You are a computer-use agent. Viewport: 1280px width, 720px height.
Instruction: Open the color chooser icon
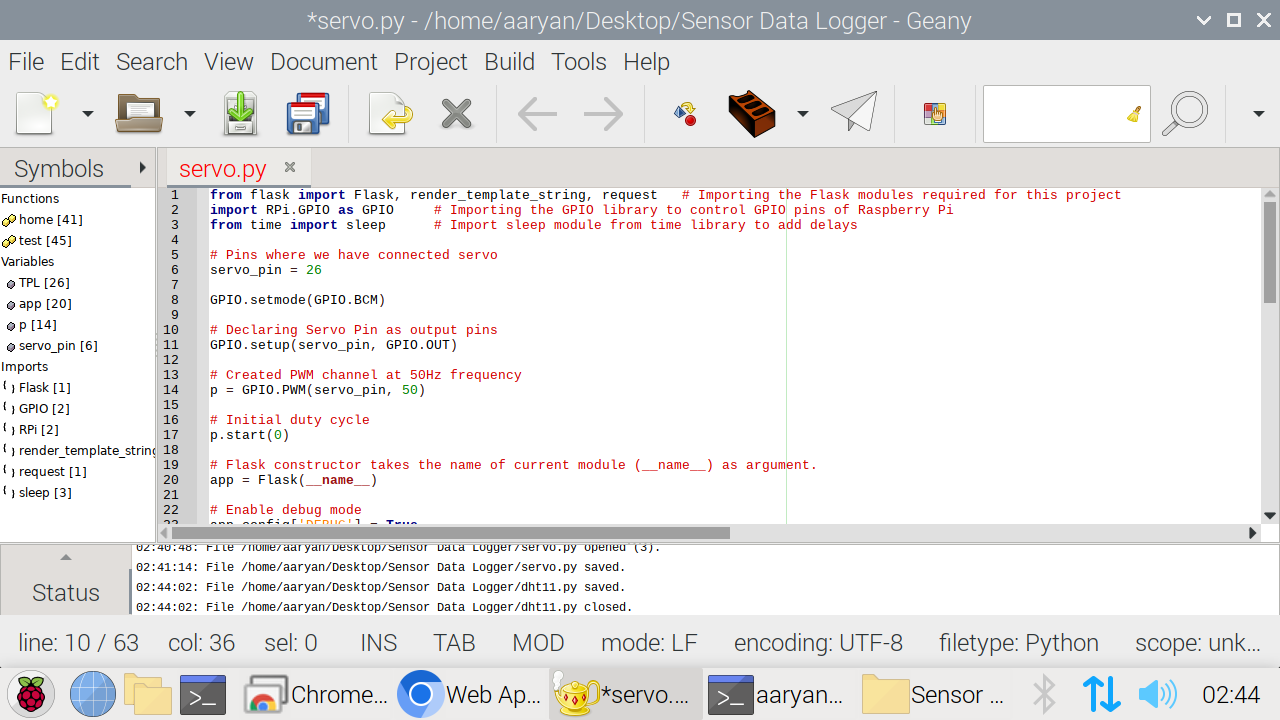[935, 113]
